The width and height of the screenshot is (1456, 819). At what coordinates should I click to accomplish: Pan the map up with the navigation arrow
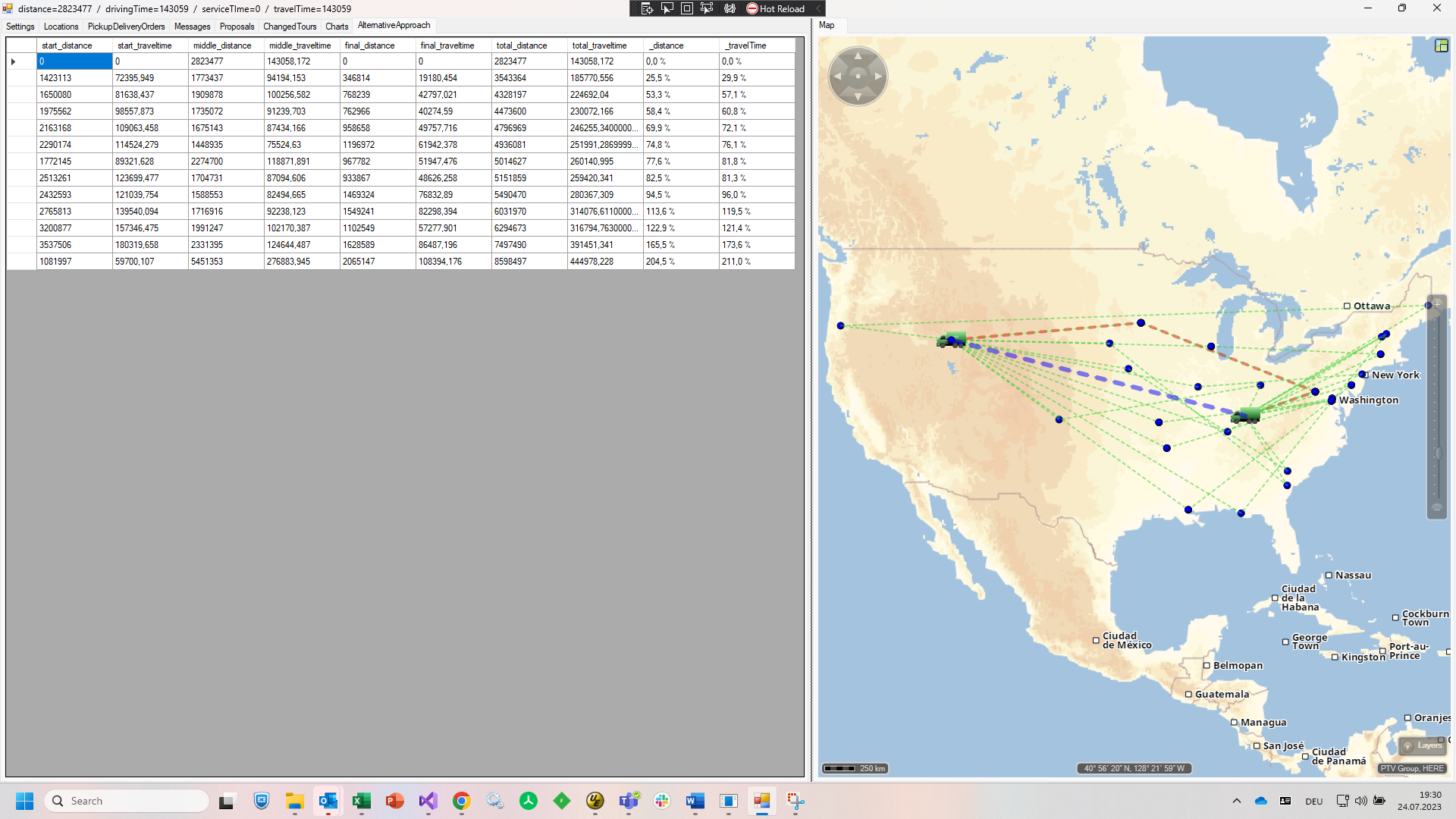click(x=858, y=56)
